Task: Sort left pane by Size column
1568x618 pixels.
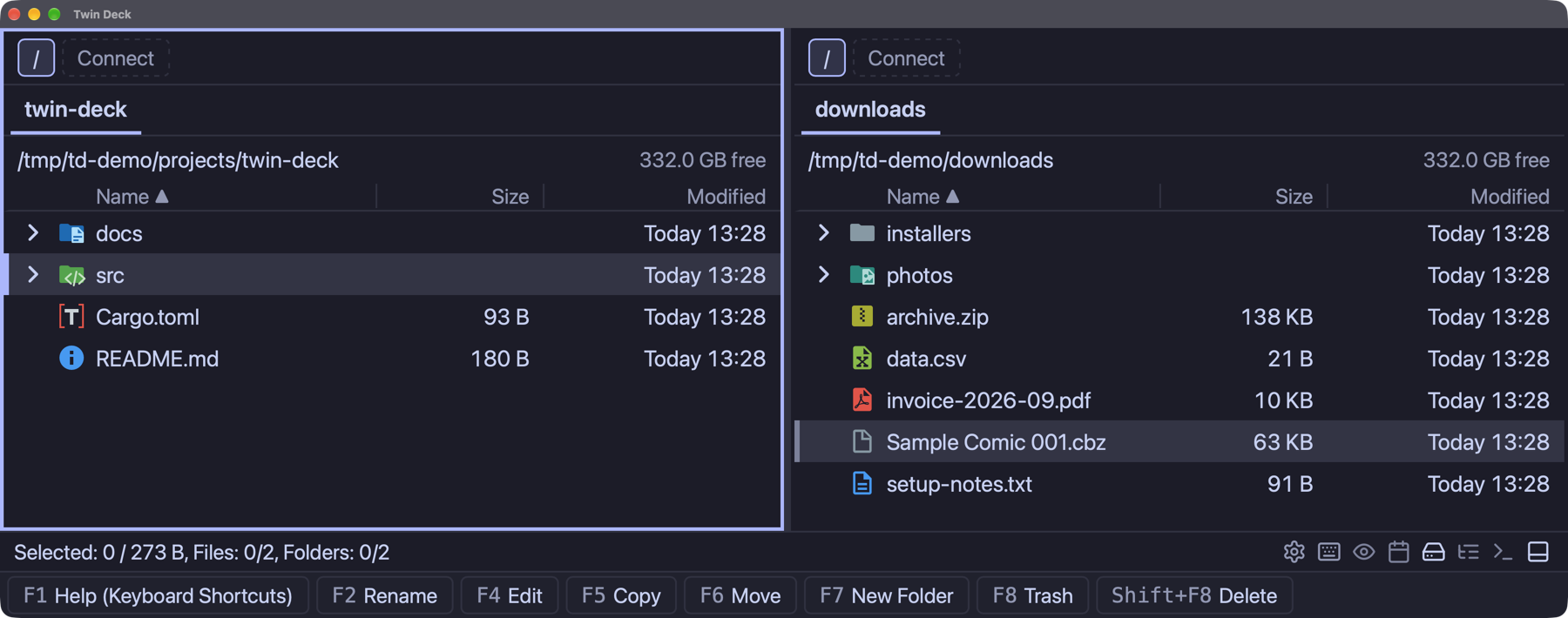Action: coord(510,197)
